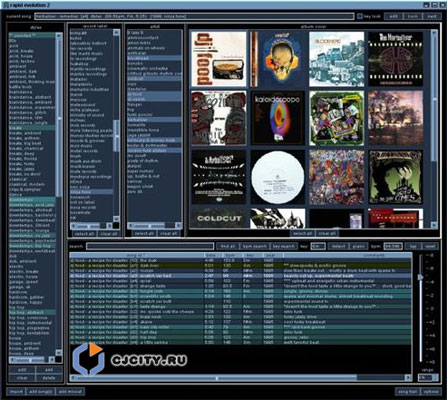
Task: Click the key value field
Action: pyautogui.click(x=318, y=246)
